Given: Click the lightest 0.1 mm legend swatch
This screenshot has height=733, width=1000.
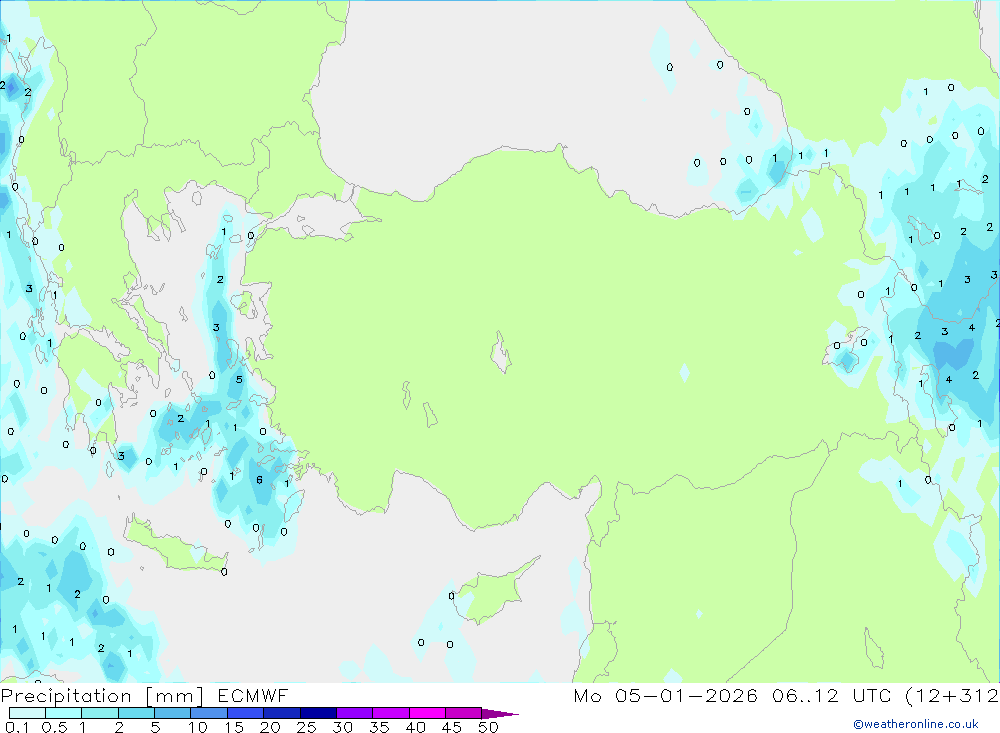Looking at the screenshot, I should click(27, 713).
